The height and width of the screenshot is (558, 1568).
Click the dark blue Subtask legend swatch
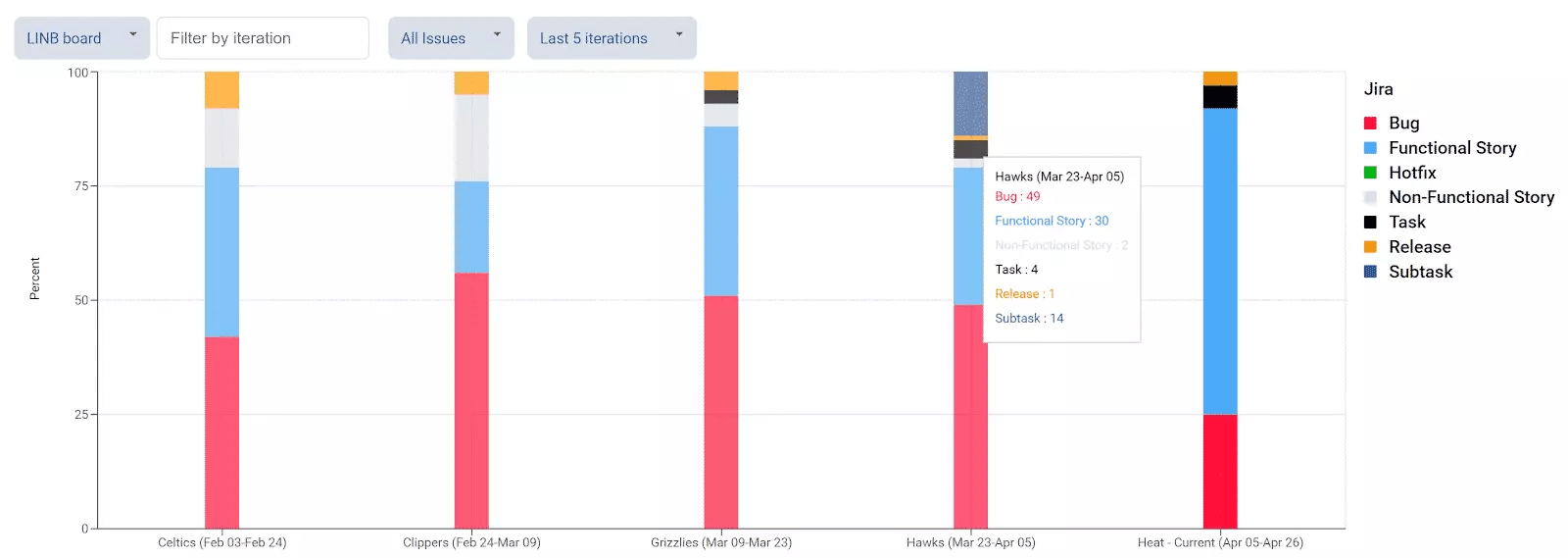coord(1370,272)
